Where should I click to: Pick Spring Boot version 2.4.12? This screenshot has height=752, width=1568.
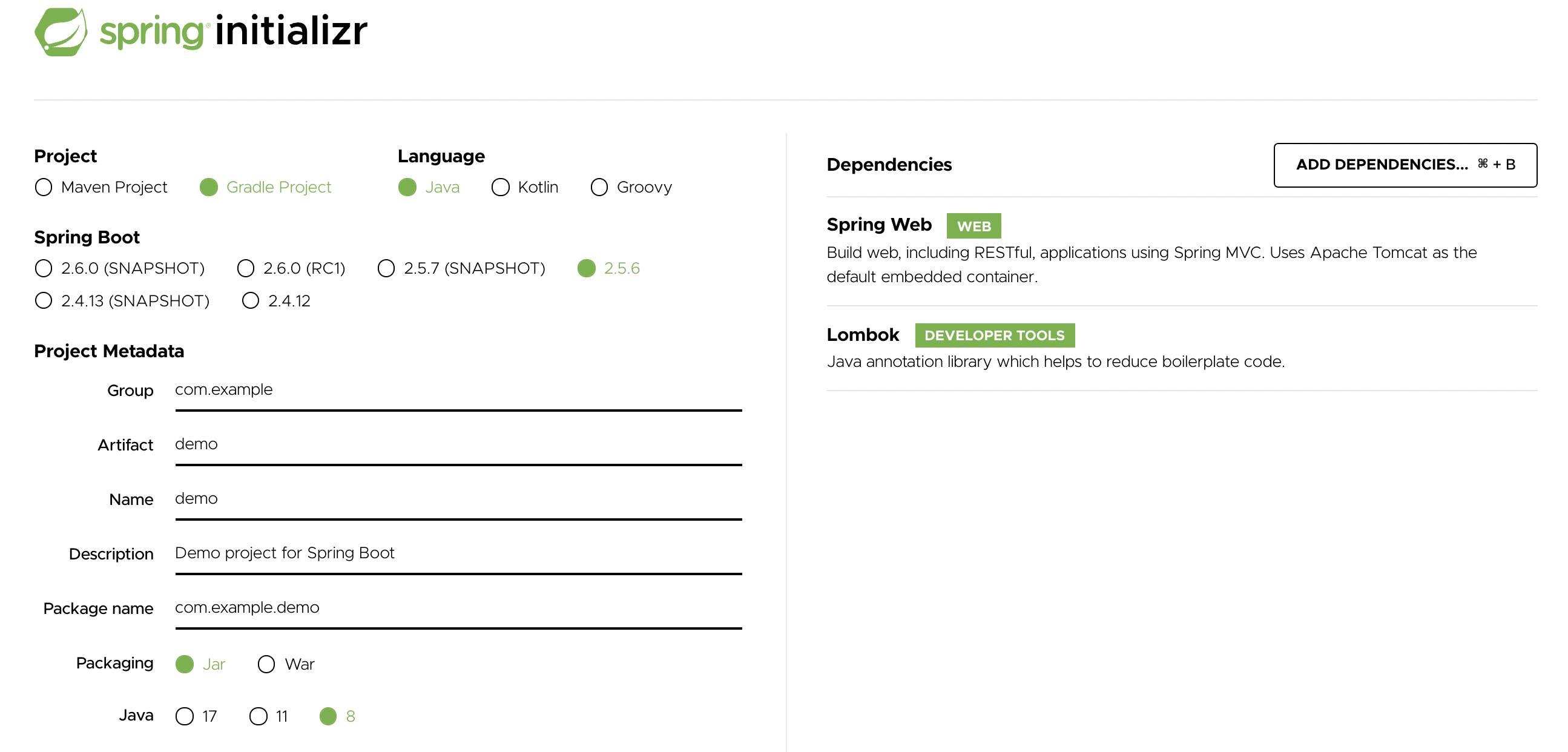tap(251, 301)
